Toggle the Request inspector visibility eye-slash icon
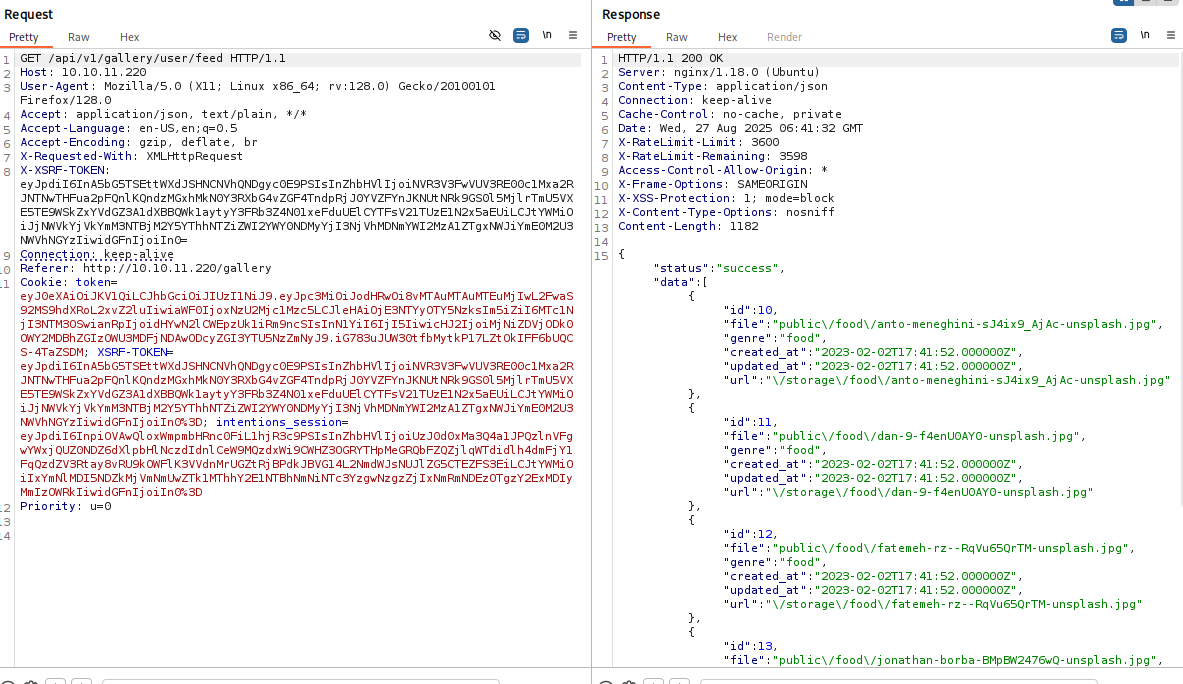 (x=495, y=35)
